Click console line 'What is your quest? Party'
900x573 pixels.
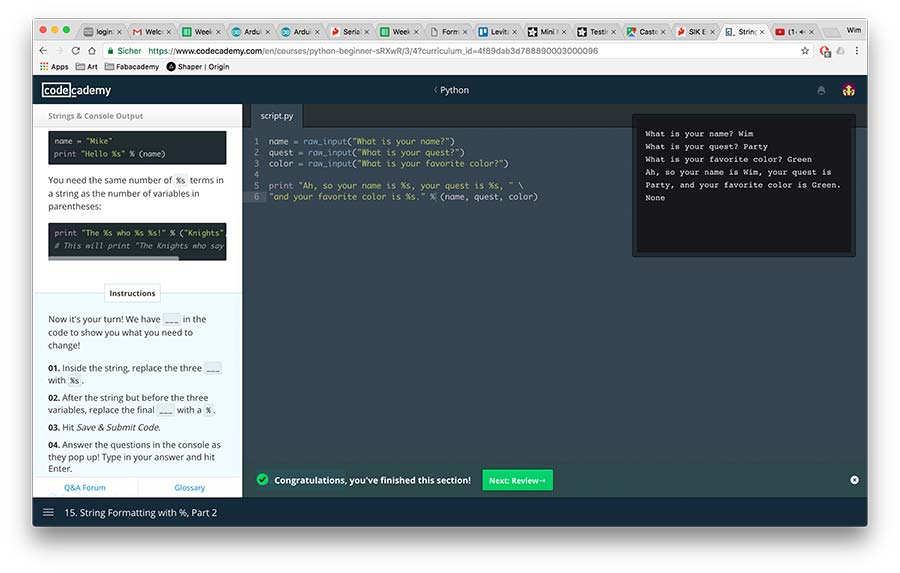point(706,146)
